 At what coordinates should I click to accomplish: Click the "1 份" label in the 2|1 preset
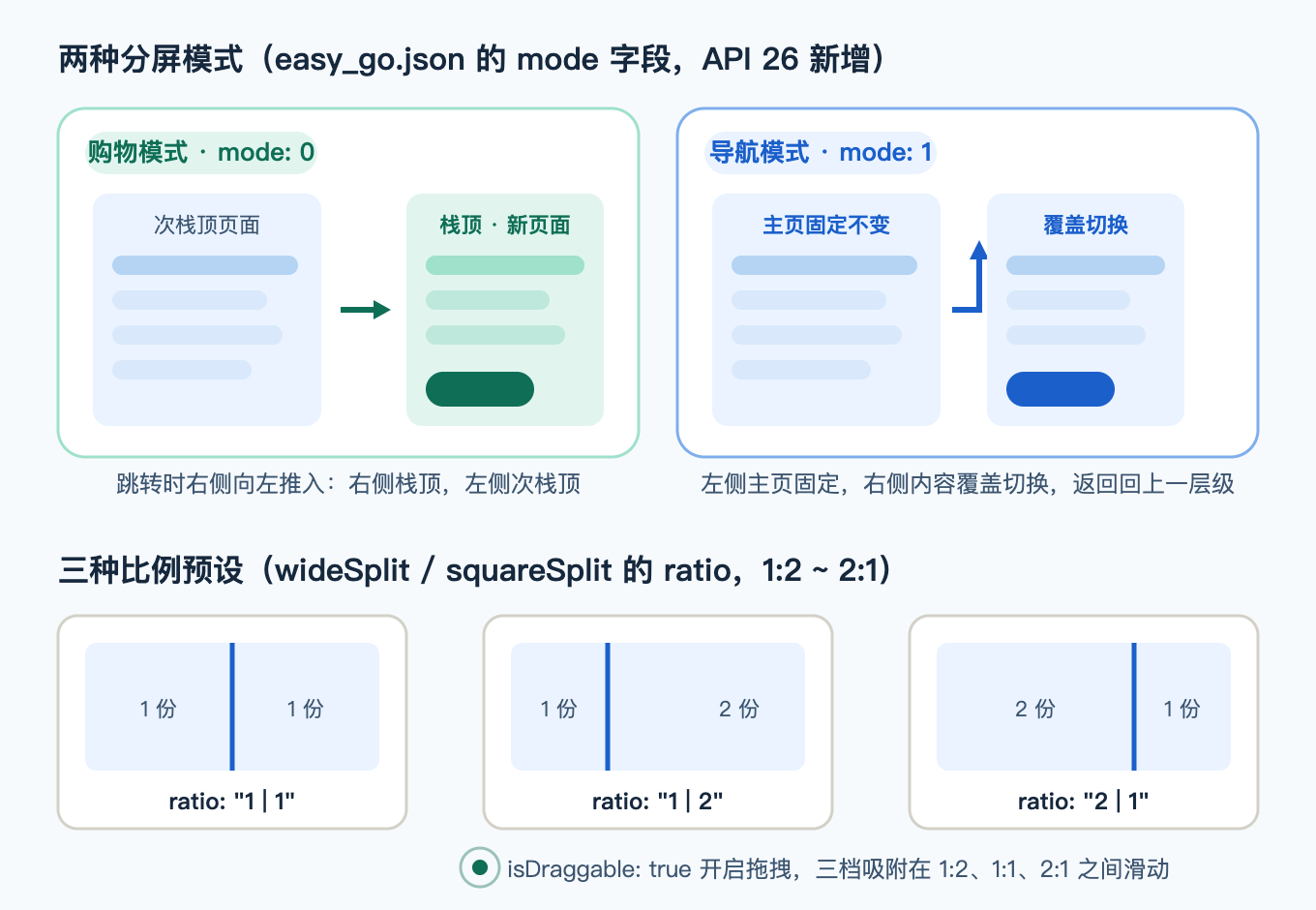1181,709
